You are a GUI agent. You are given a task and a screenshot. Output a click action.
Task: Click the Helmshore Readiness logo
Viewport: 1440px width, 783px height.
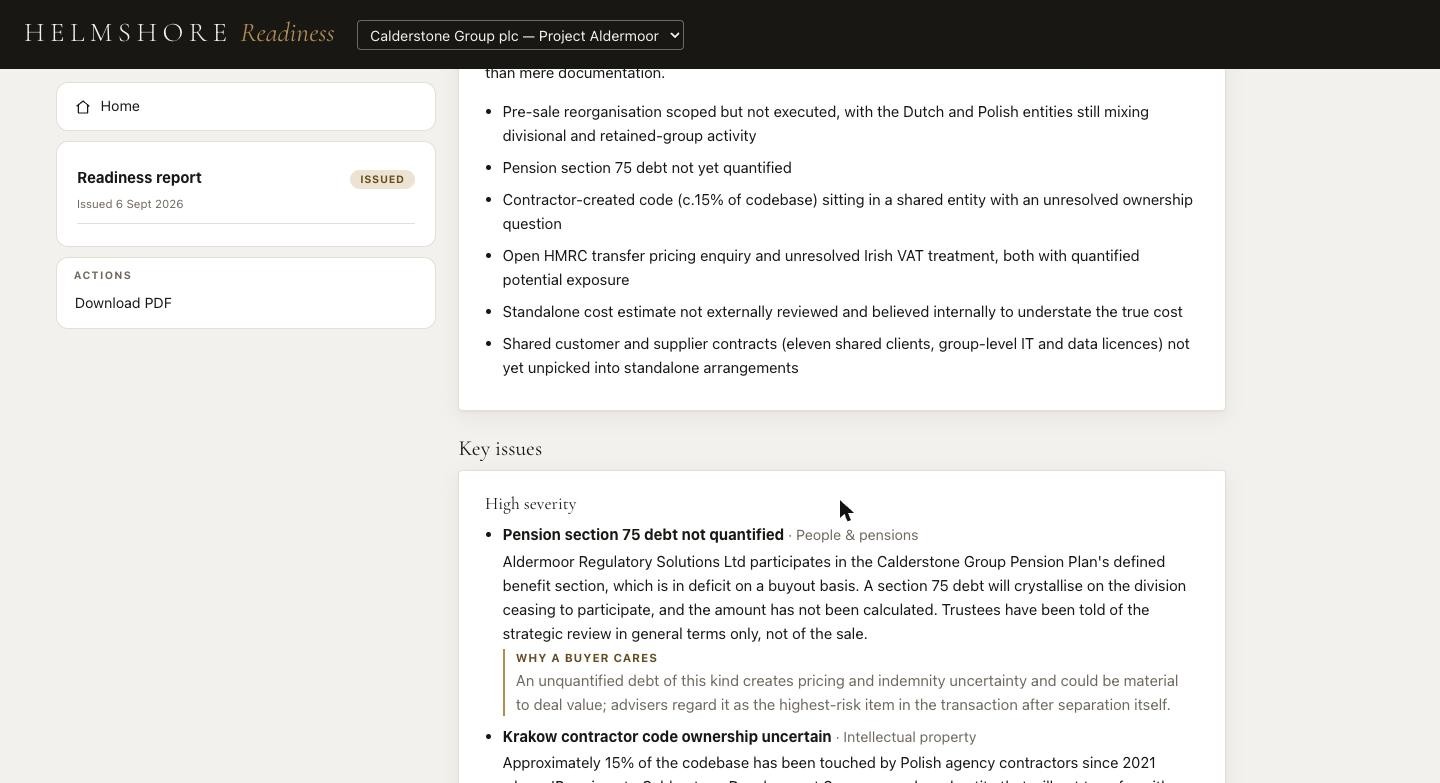(179, 33)
